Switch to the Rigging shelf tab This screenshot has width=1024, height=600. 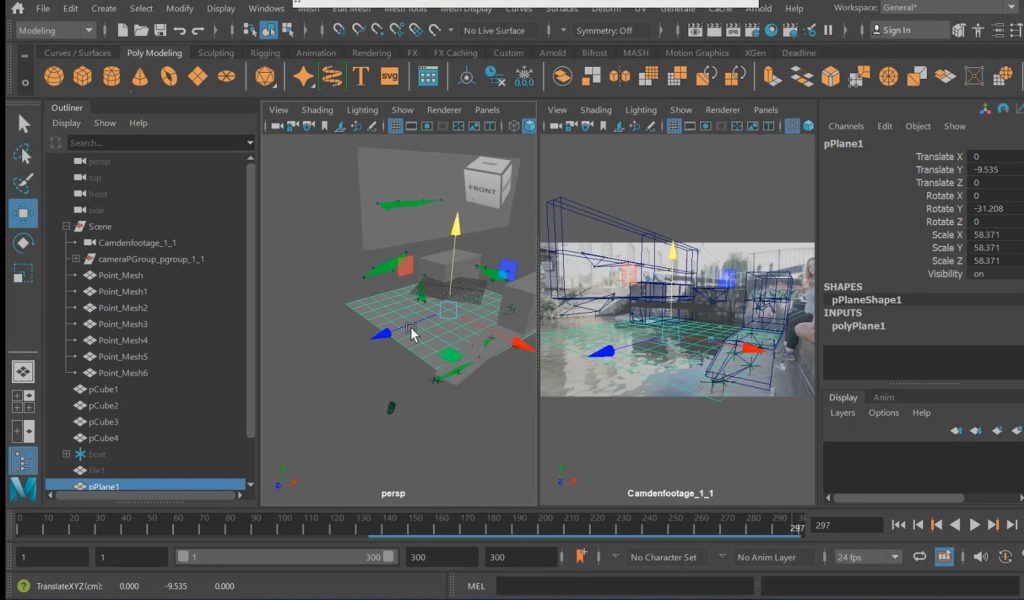point(265,53)
